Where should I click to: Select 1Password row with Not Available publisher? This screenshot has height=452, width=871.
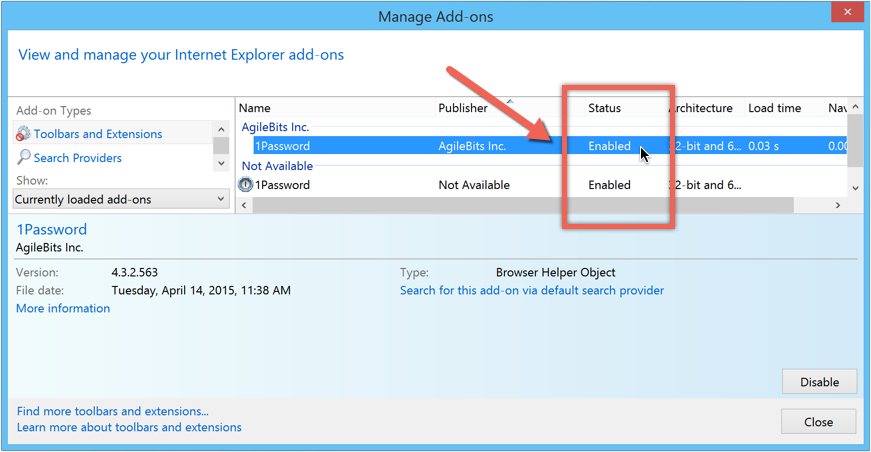(x=542, y=185)
